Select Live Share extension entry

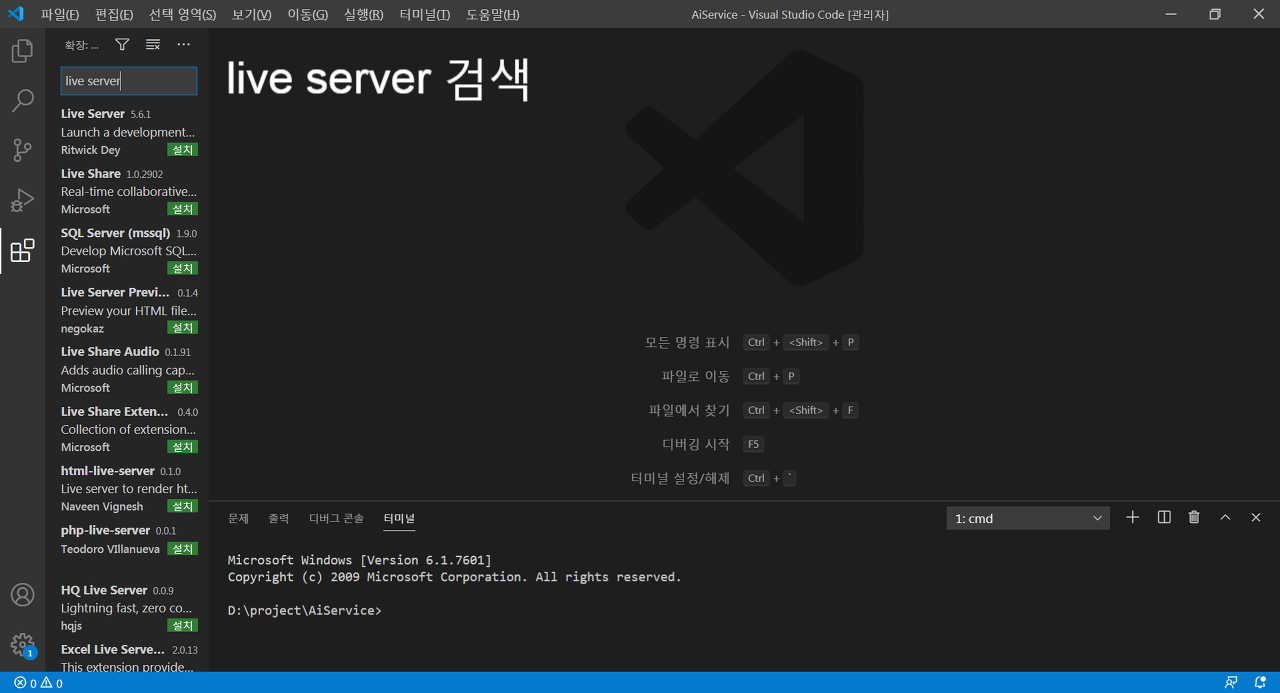coord(127,191)
